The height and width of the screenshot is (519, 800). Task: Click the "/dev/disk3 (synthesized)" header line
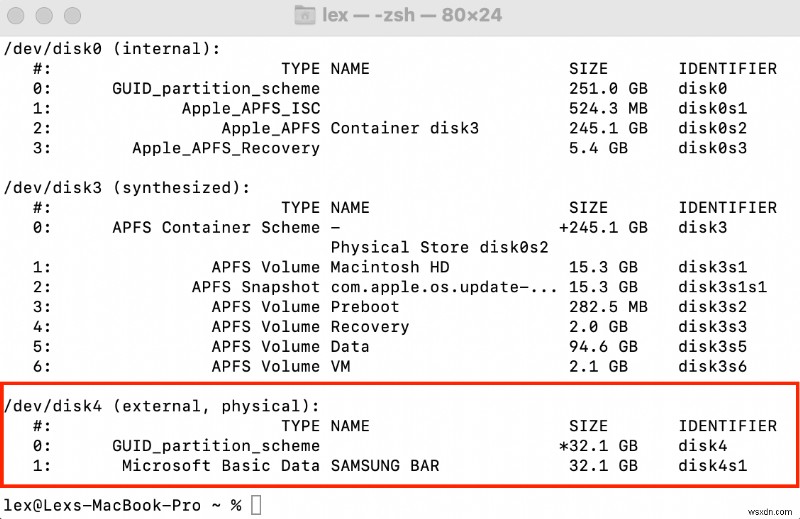pos(126,188)
